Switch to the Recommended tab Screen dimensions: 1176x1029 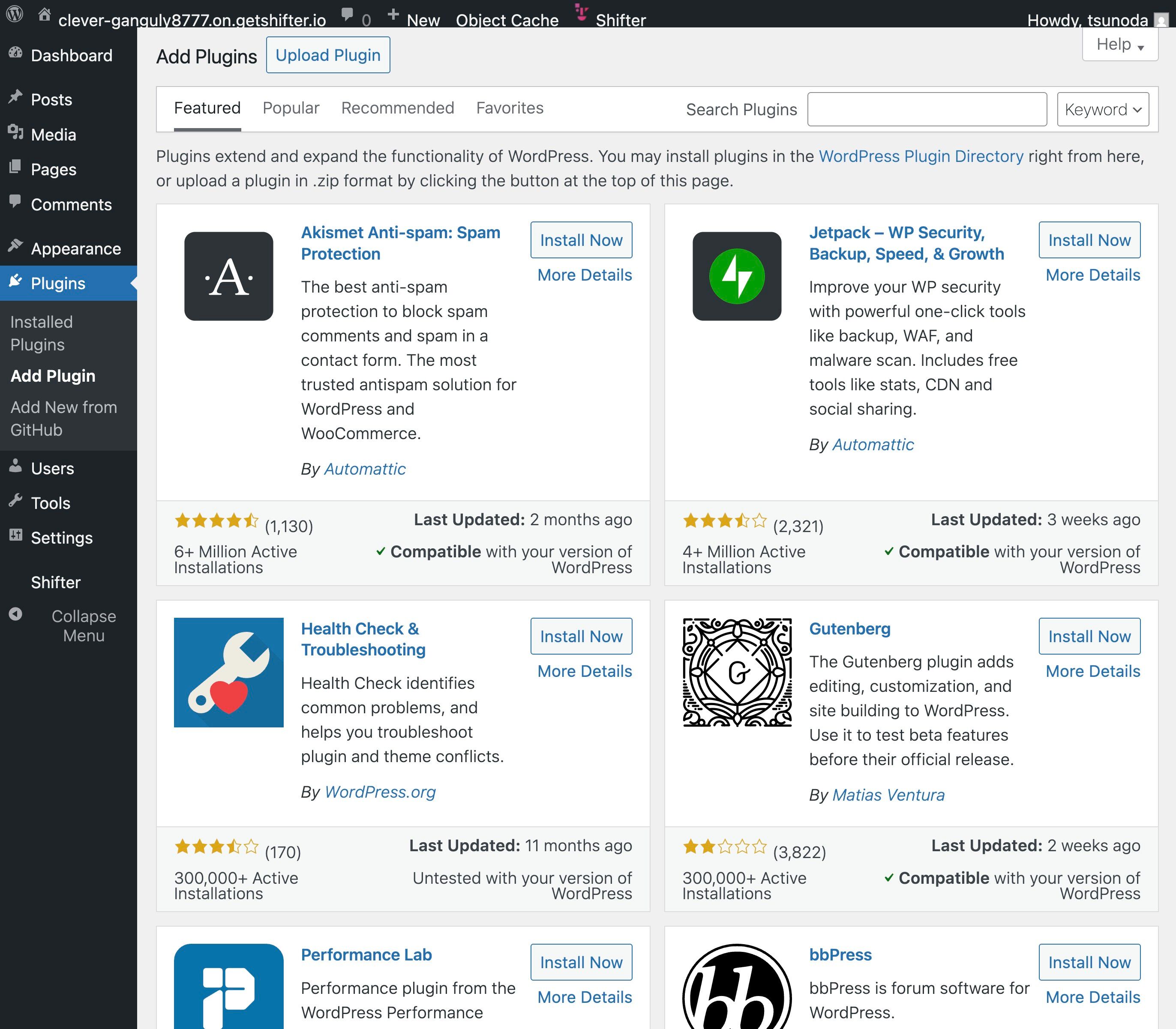pos(398,108)
